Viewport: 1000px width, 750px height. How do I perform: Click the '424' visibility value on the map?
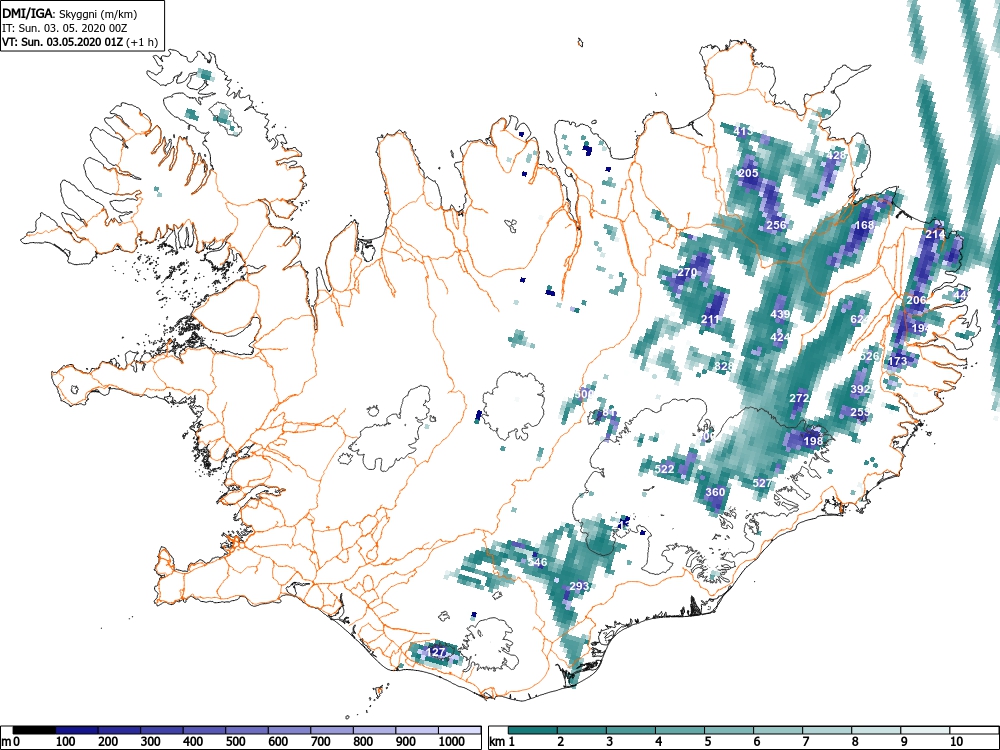(x=780, y=337)
